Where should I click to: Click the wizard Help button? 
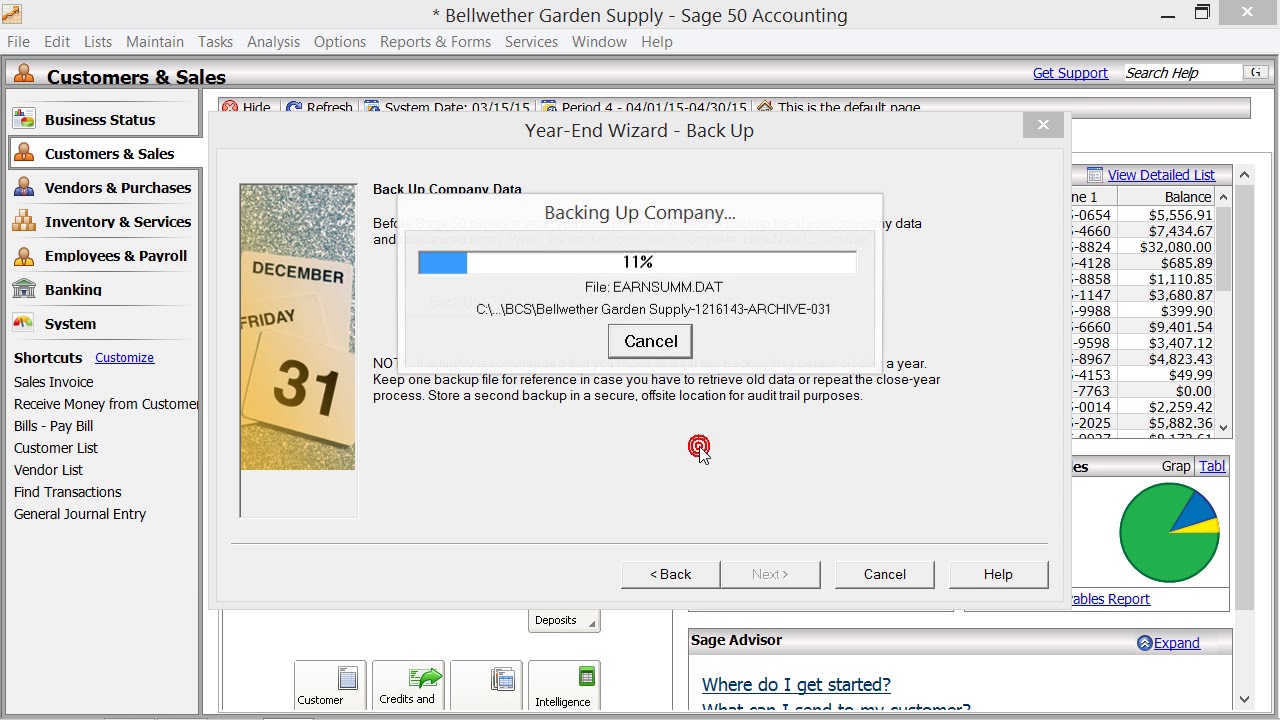(x=998, y=574)
